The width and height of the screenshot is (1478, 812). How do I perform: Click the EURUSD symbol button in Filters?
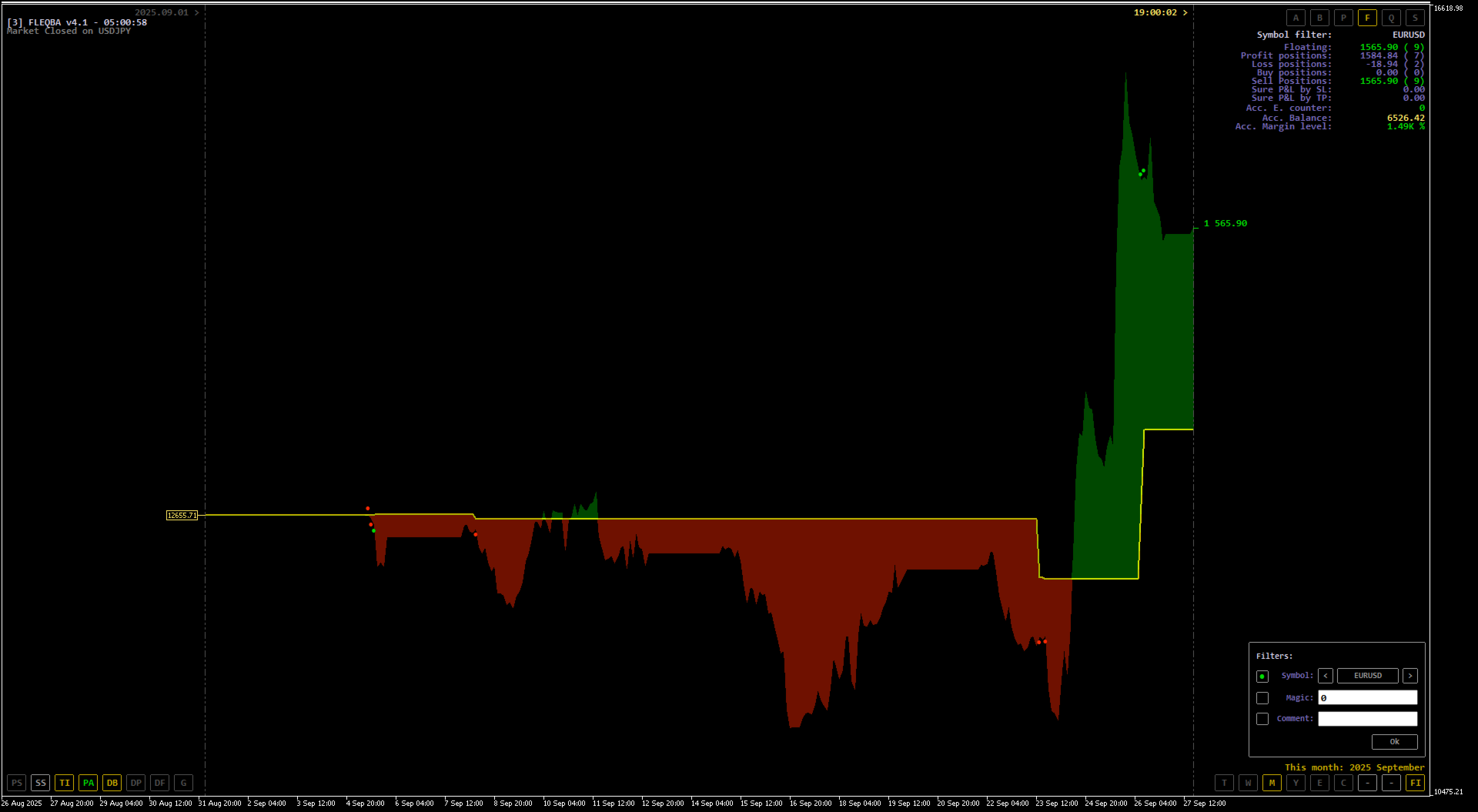pyautogui.click(x=1368, y=676)
